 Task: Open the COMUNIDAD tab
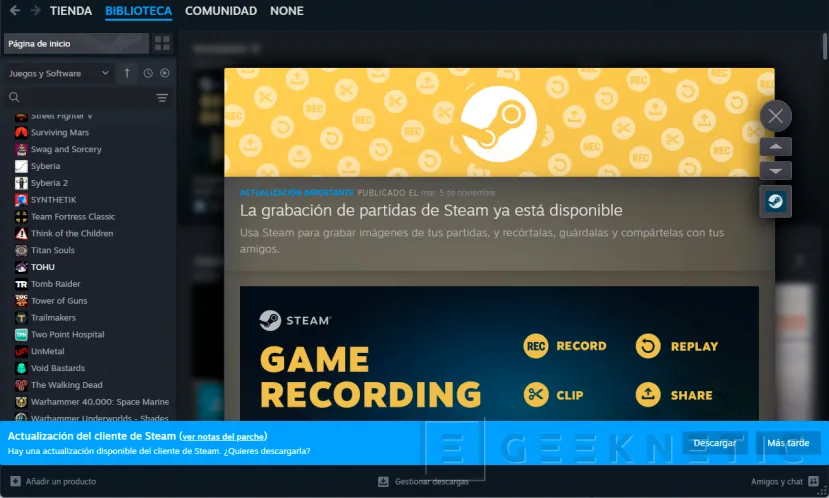[221, 11]
